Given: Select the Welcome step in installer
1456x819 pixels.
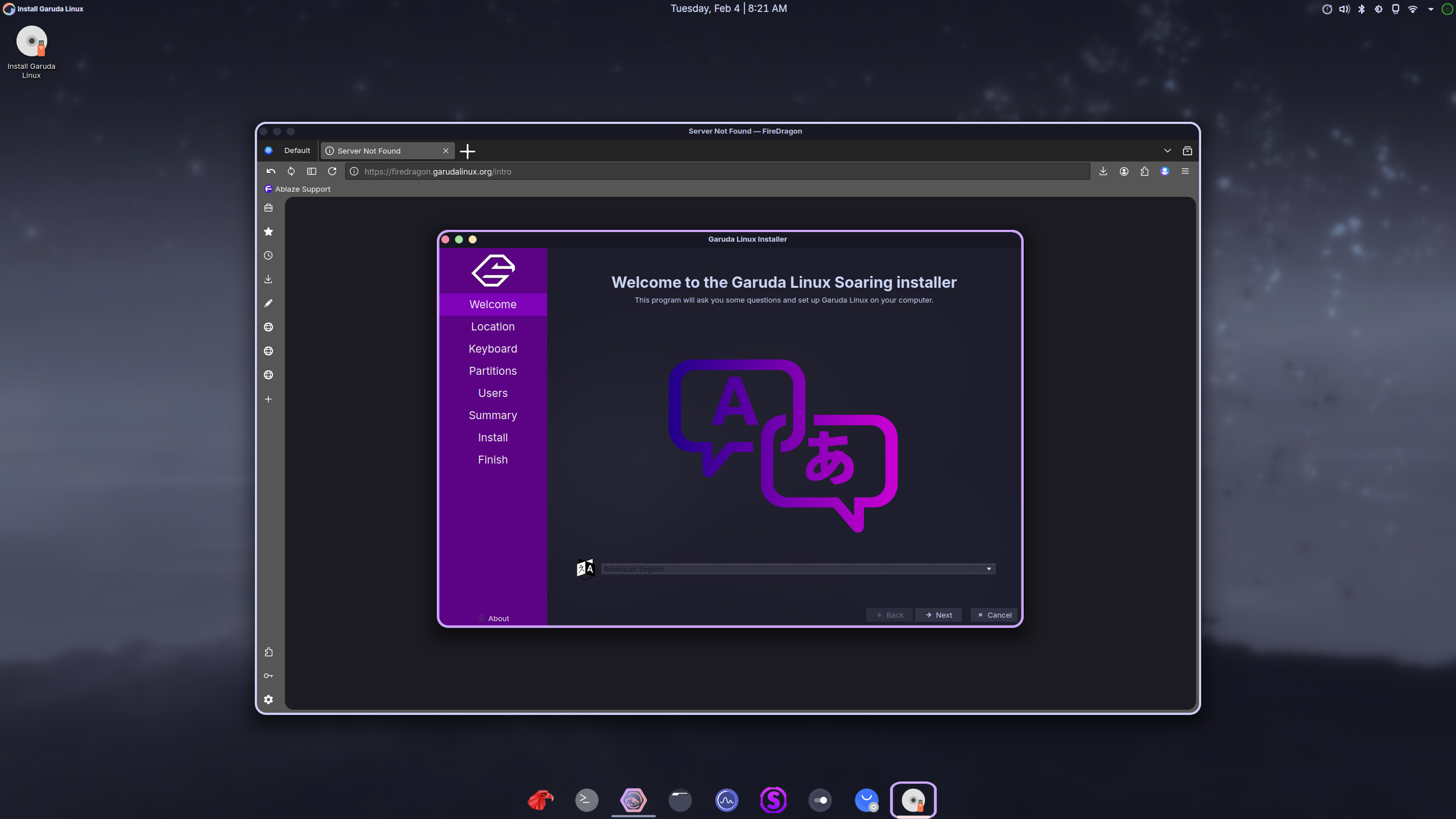Looking at the screenshot, I should tap(493, 304).
